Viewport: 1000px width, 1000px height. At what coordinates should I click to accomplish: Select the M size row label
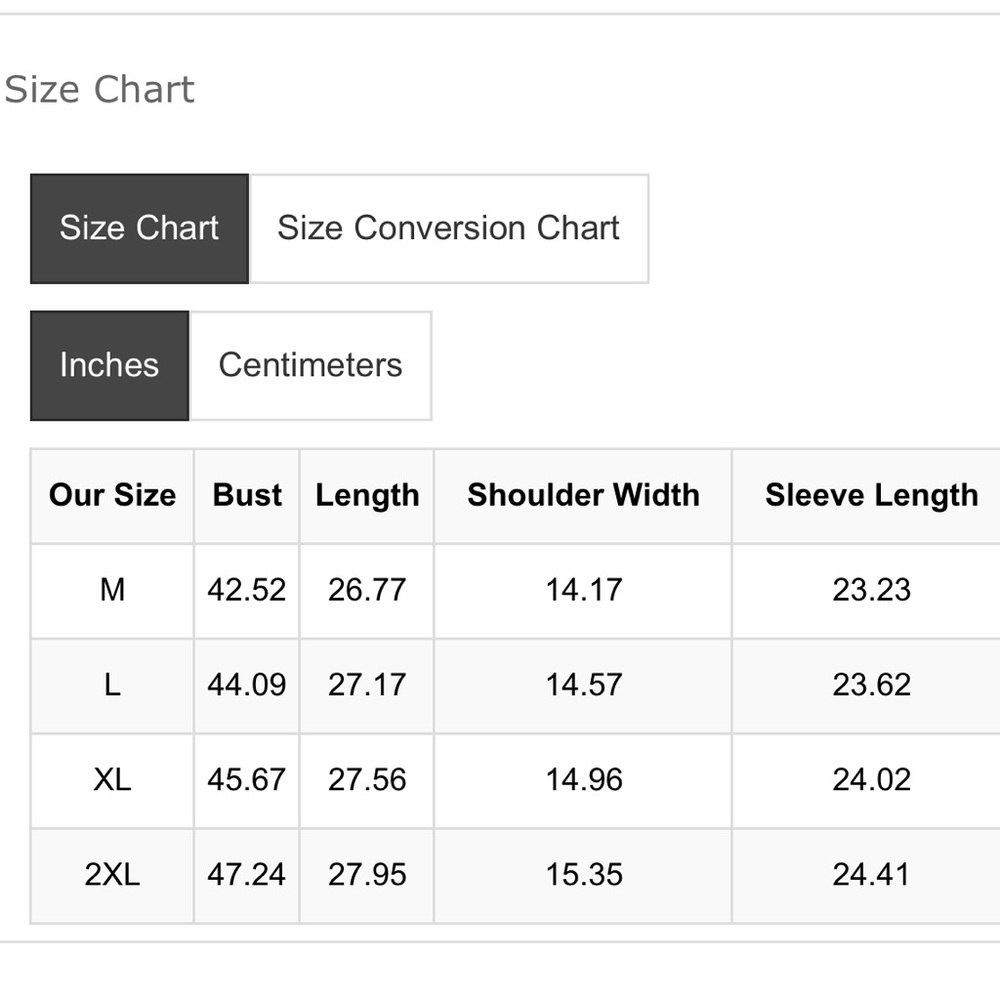click(x=112, y=590)
